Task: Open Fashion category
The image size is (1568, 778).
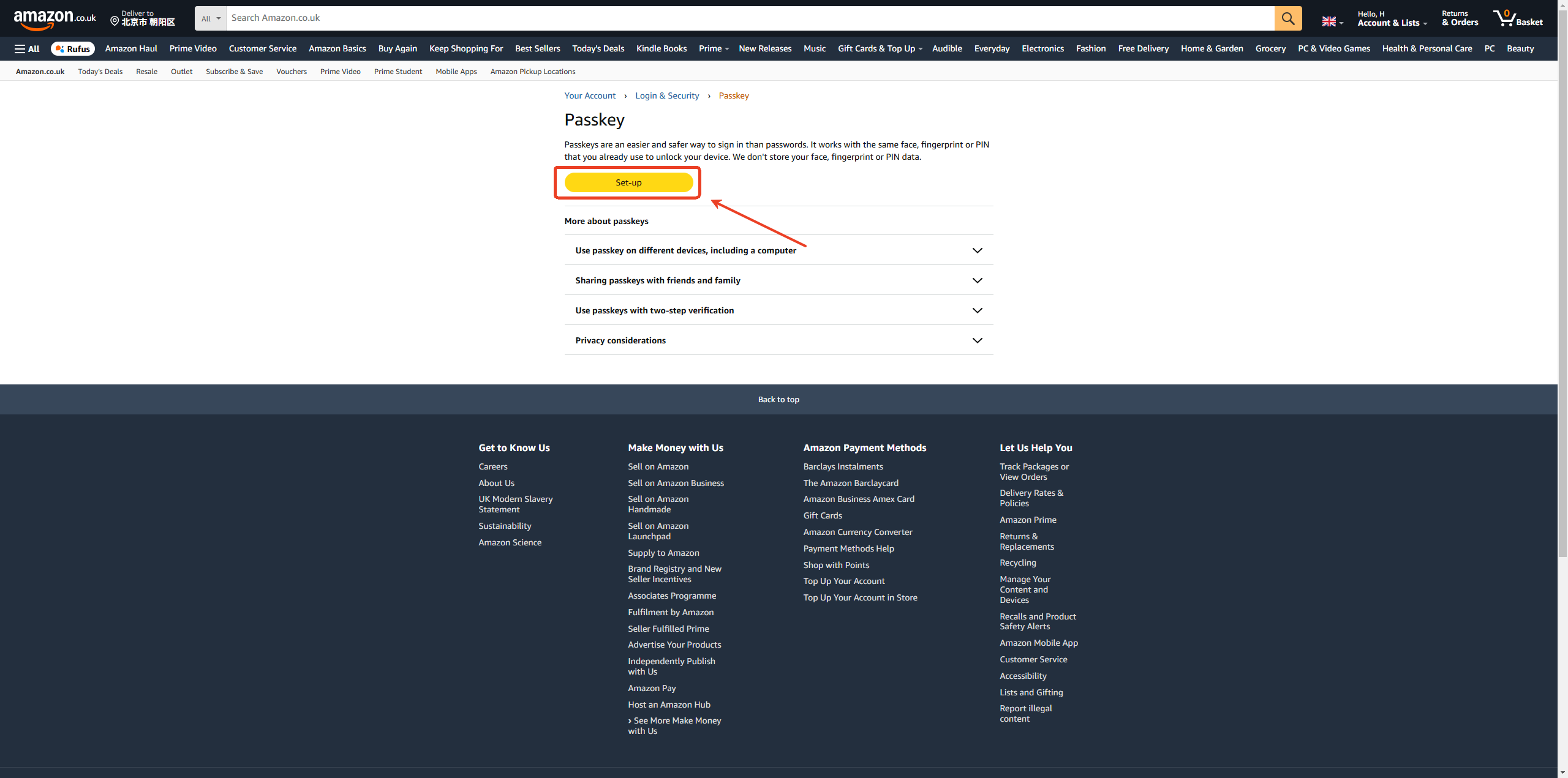Action: 1091,49
